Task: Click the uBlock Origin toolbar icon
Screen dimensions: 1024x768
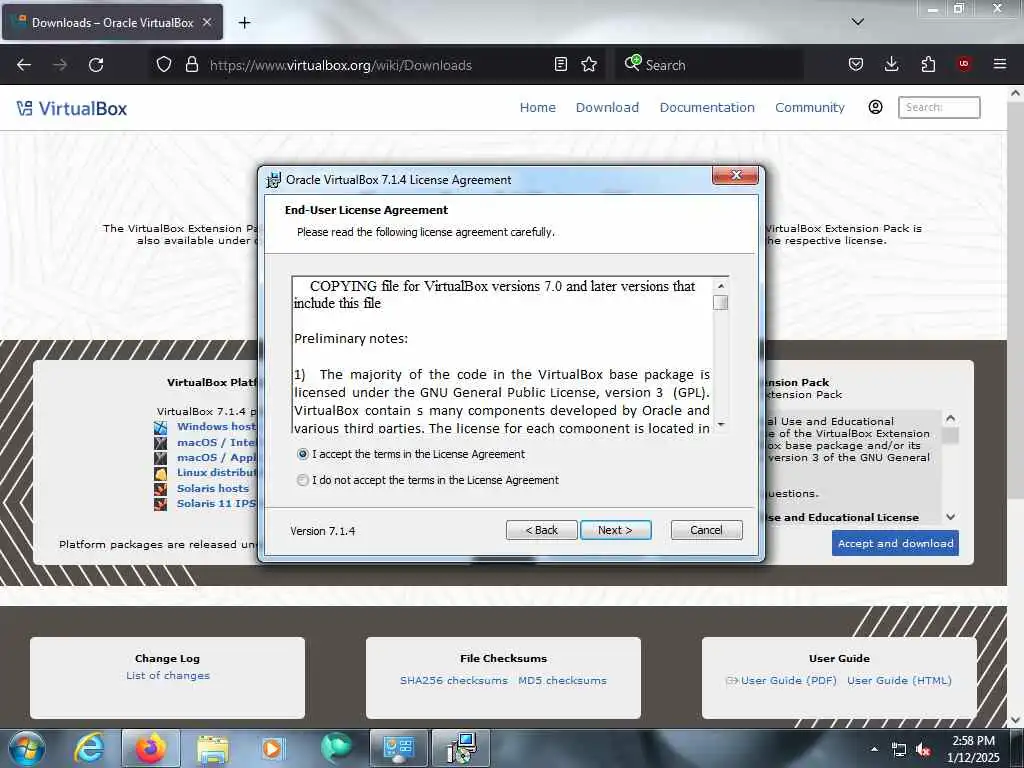Action: 964,64
